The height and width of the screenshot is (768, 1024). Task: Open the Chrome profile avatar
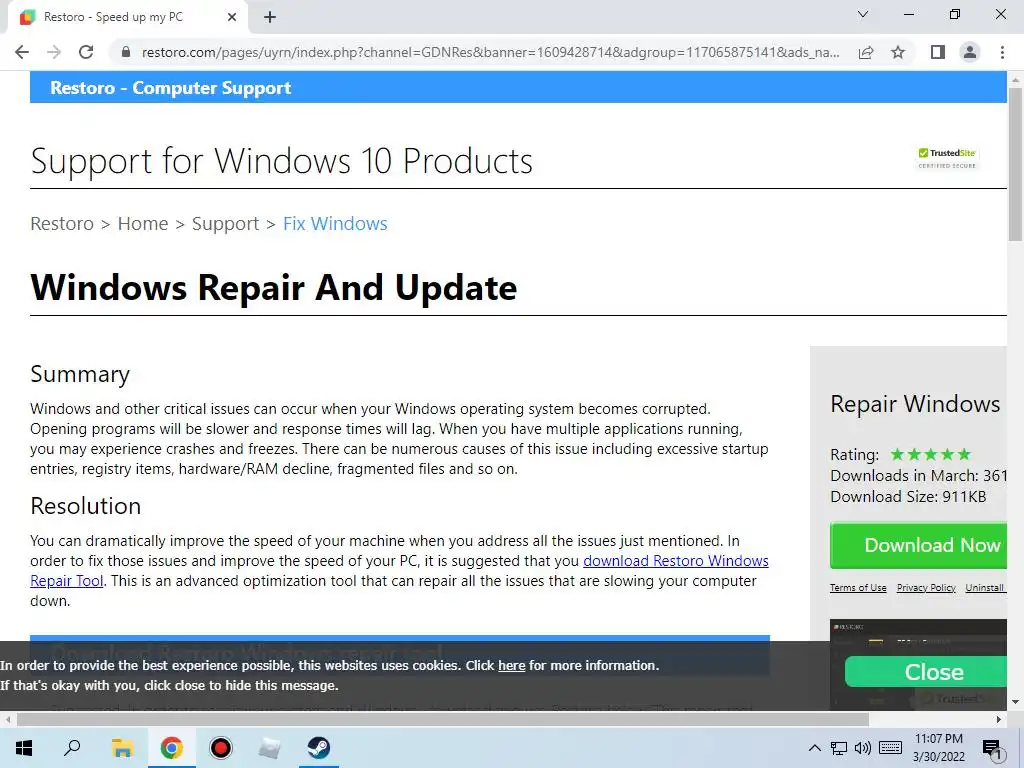click(970, 52)
